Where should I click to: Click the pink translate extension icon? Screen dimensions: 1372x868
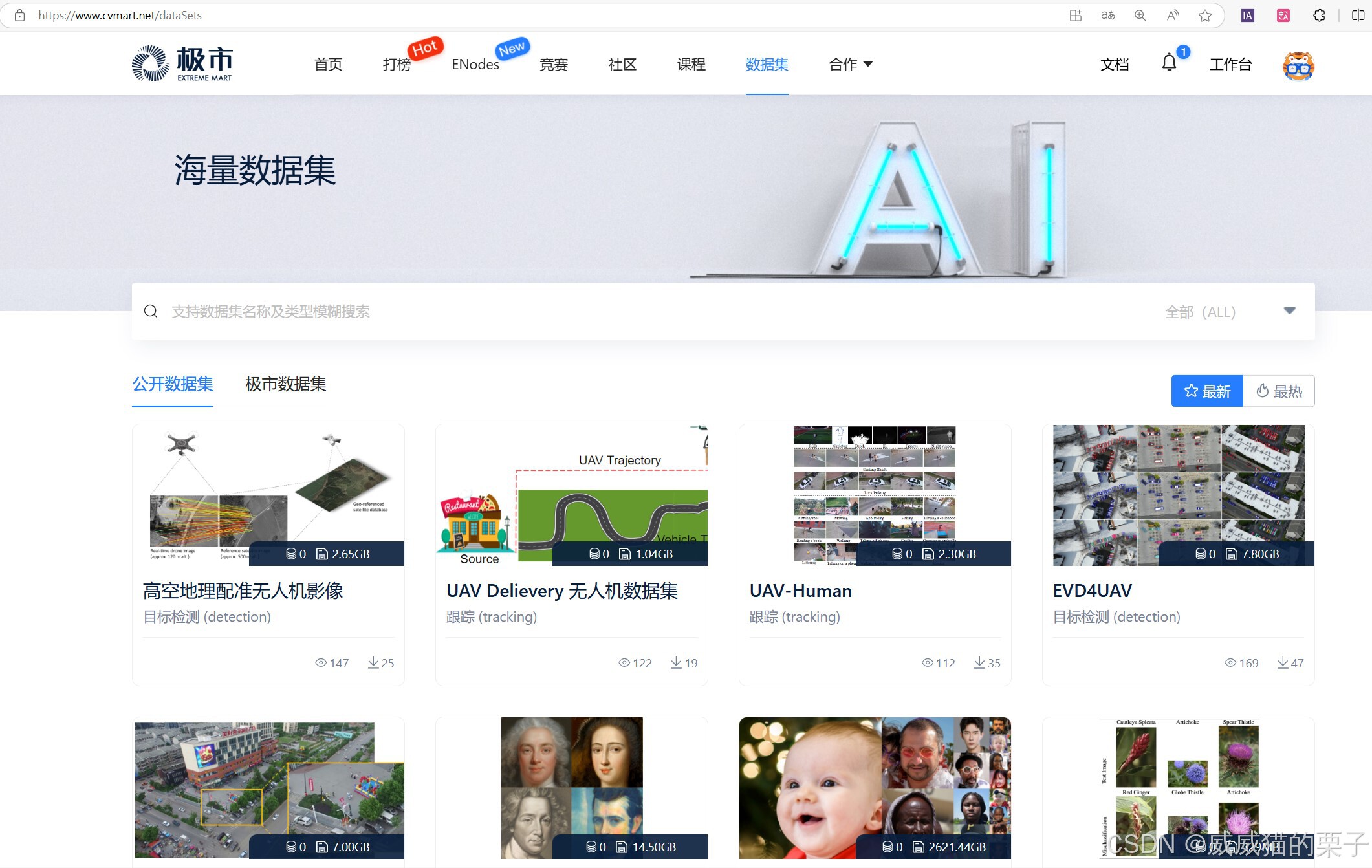1283,16
